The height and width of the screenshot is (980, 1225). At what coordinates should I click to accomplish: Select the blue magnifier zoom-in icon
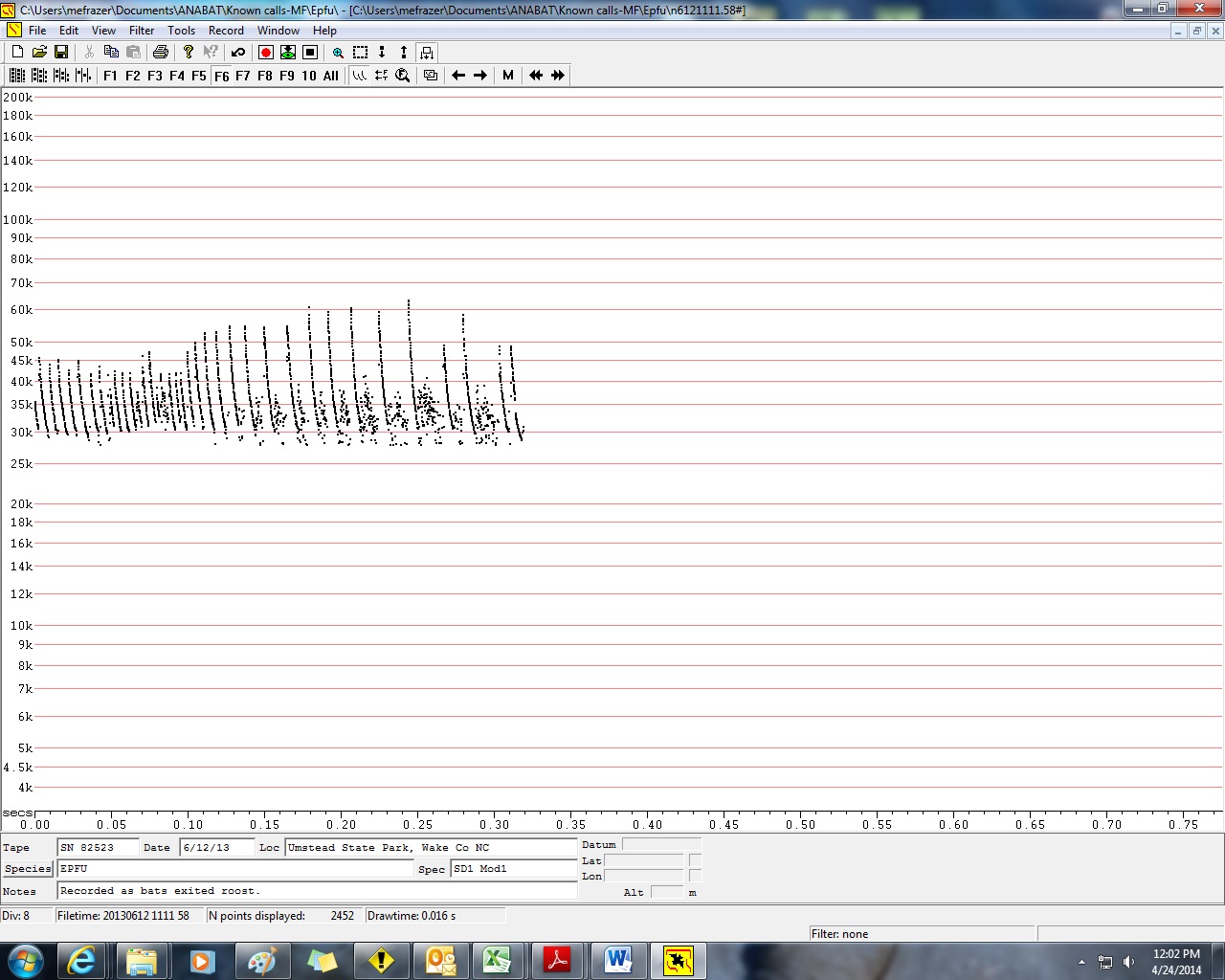point(338,52)
